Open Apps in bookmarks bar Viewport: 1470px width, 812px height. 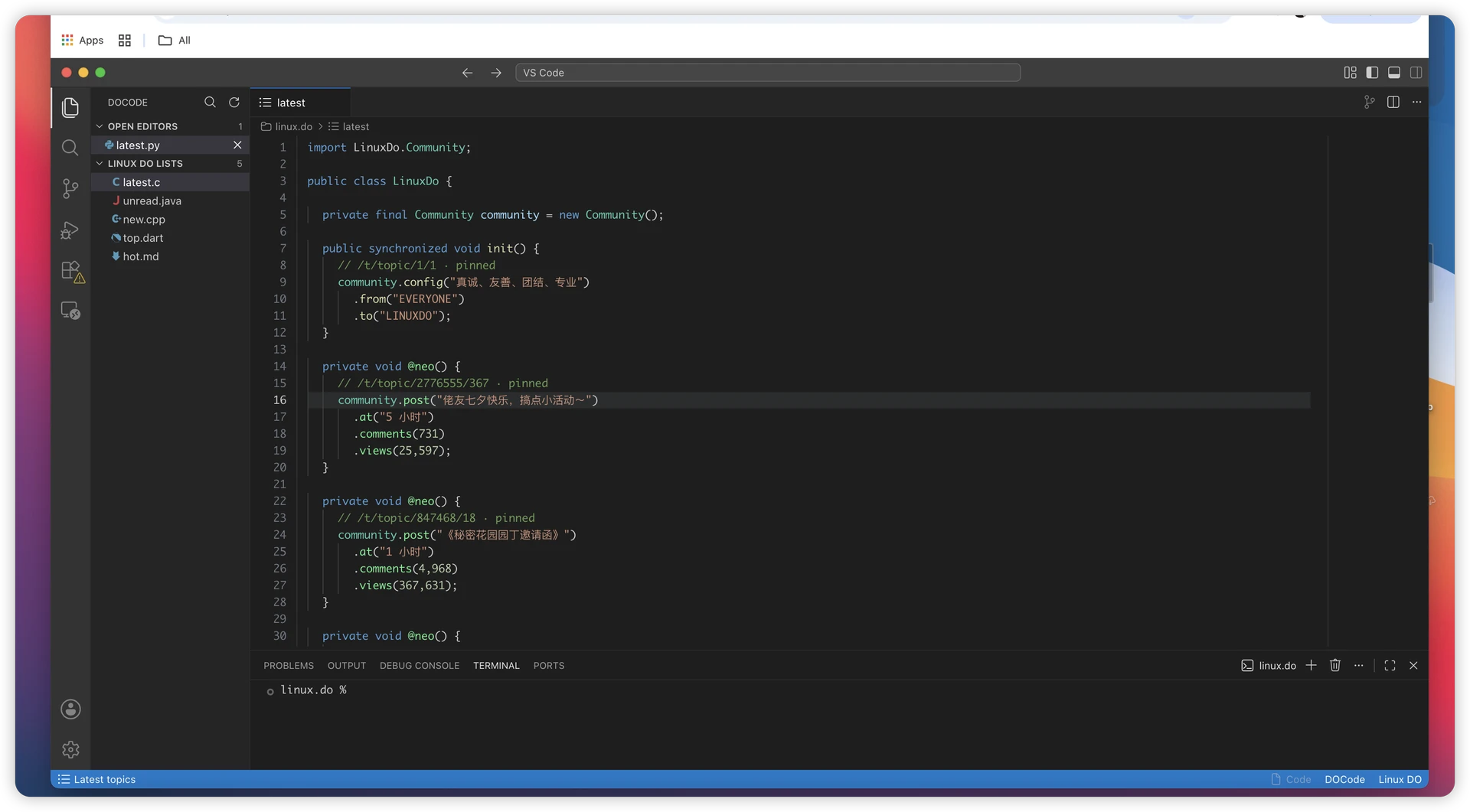[83, 41]
